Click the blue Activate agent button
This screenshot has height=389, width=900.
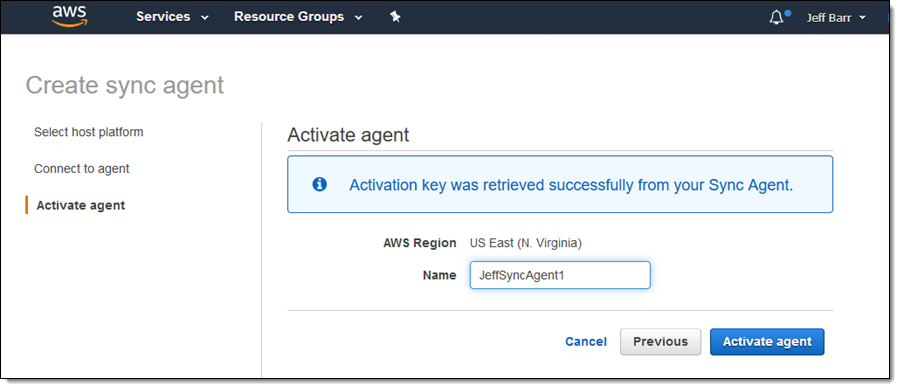[767, 341]
